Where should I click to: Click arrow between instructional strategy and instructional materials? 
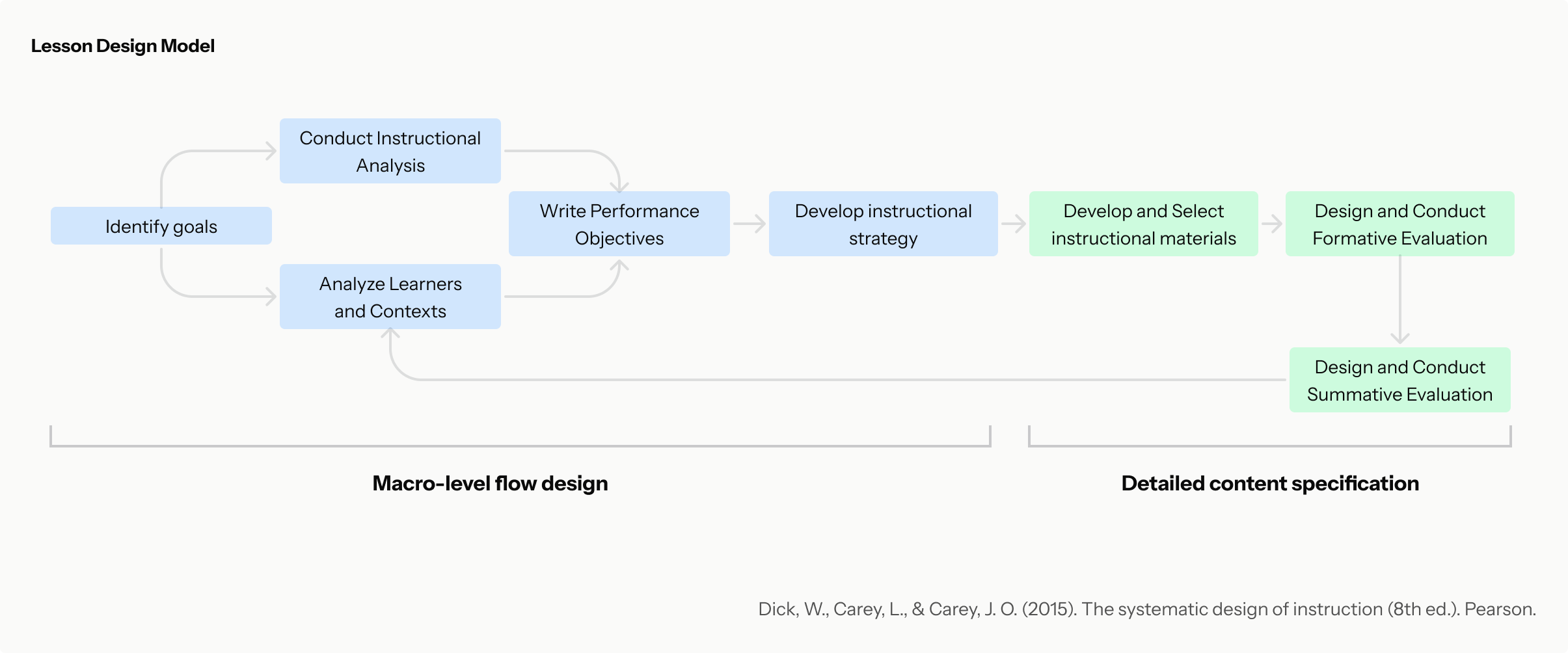click(x=1014, y=224)
